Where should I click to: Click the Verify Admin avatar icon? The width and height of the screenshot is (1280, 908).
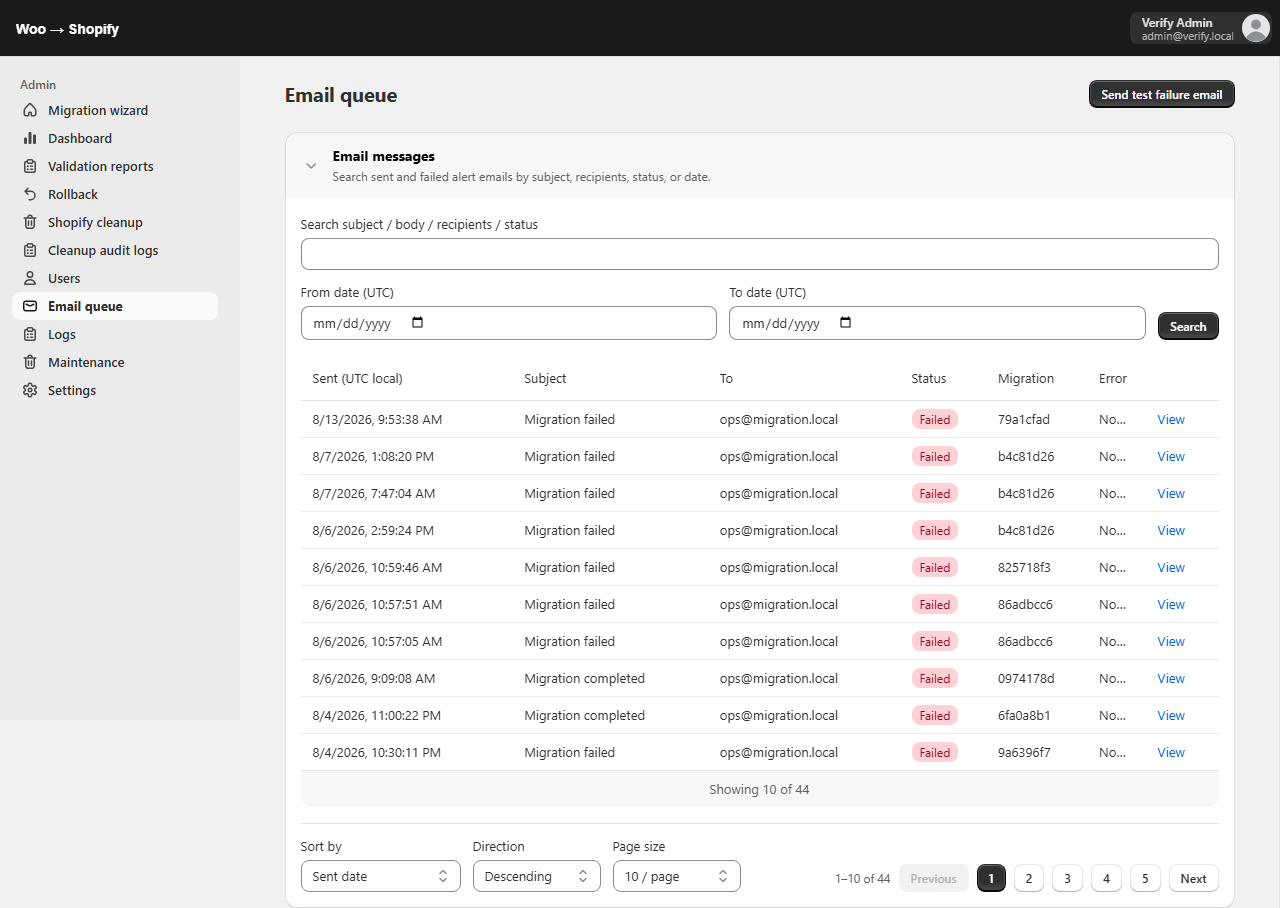1255,28
